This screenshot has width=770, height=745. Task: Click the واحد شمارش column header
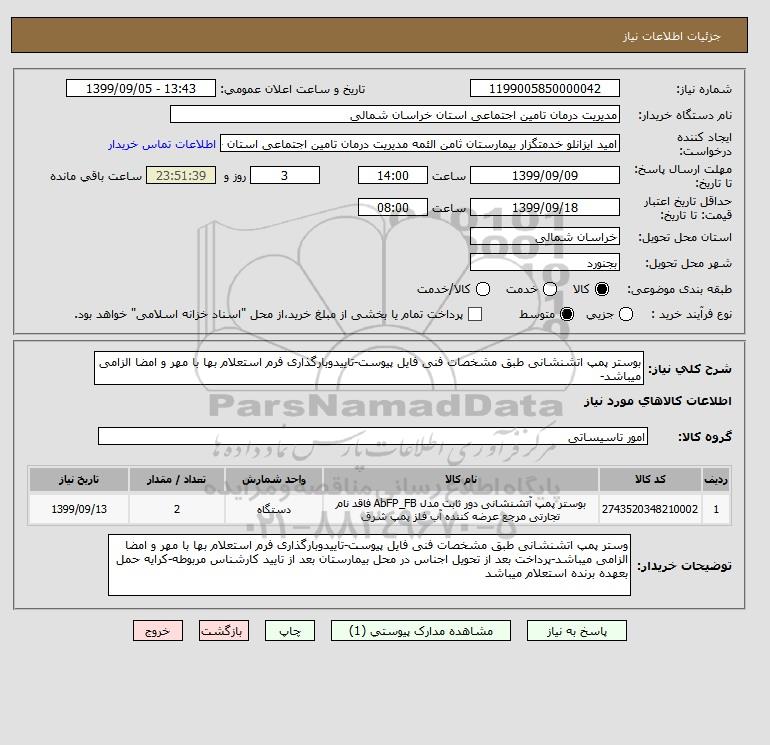click(x=274, y=479)
